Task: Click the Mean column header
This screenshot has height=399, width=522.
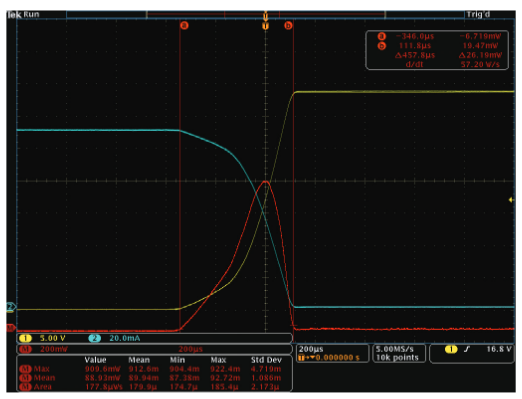Action: click(x=139, y=360)
